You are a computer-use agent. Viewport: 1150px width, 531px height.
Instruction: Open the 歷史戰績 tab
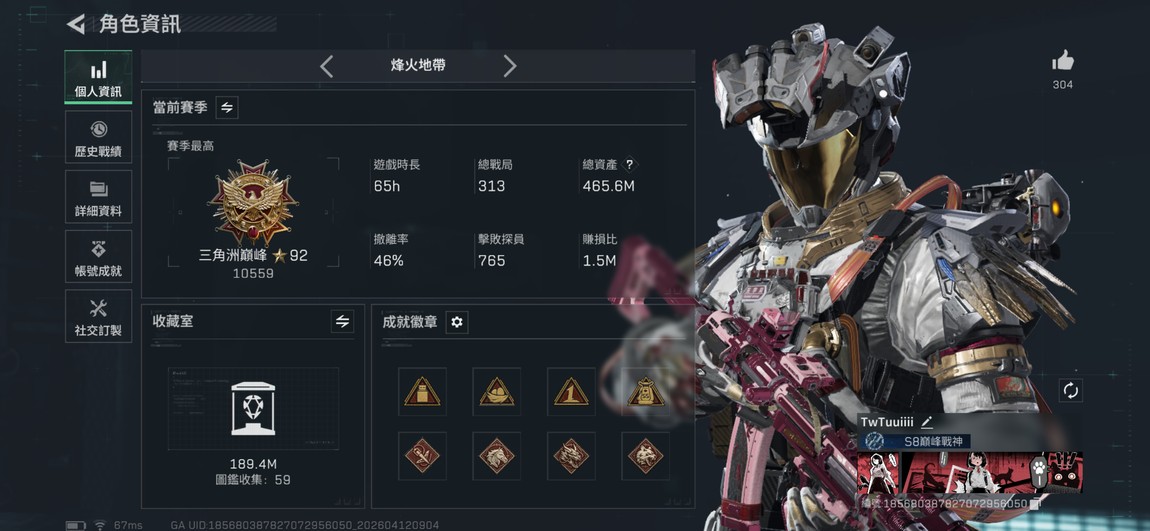98,137
